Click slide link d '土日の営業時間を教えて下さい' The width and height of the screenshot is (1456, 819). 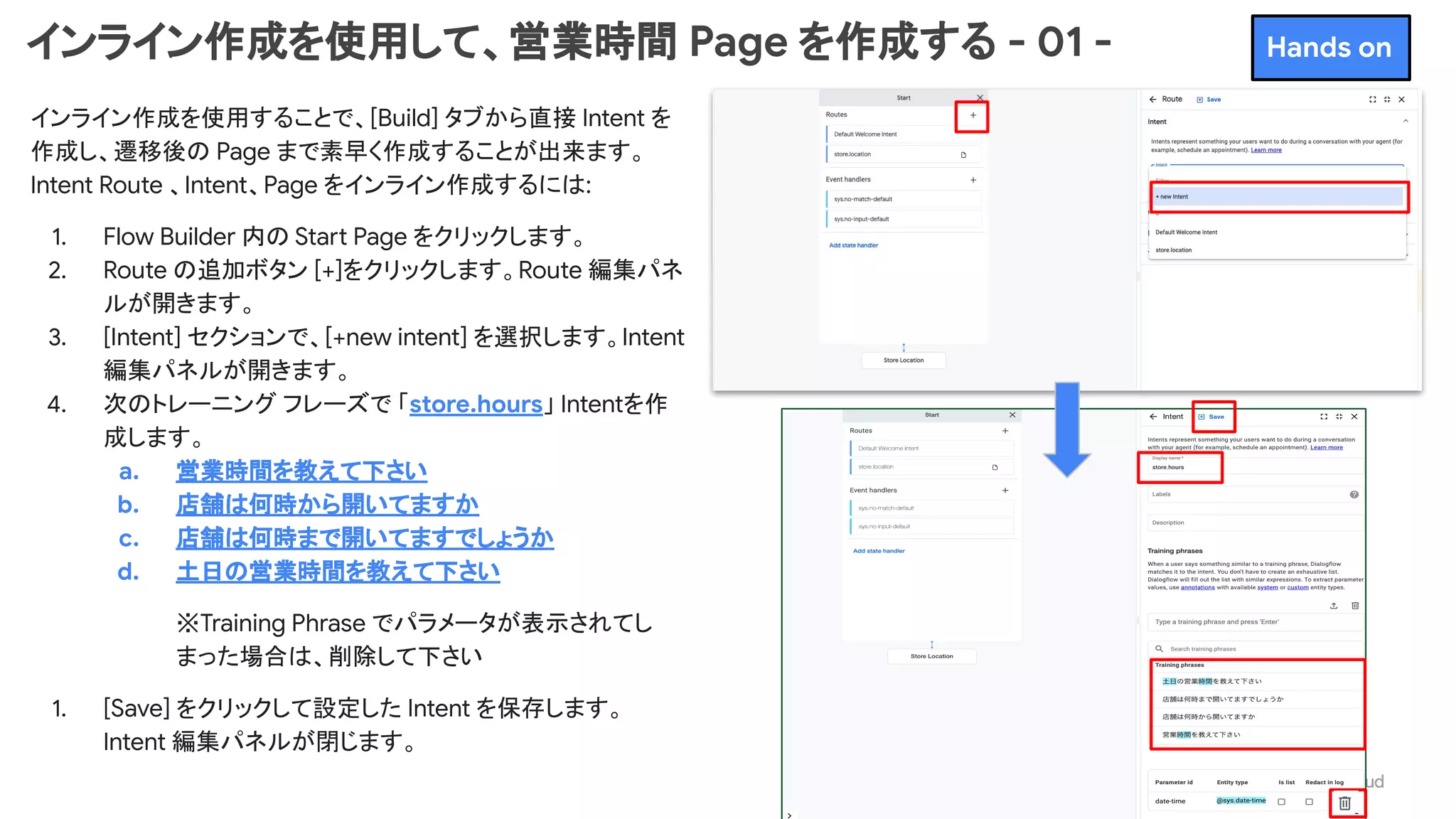pos(338,571)
